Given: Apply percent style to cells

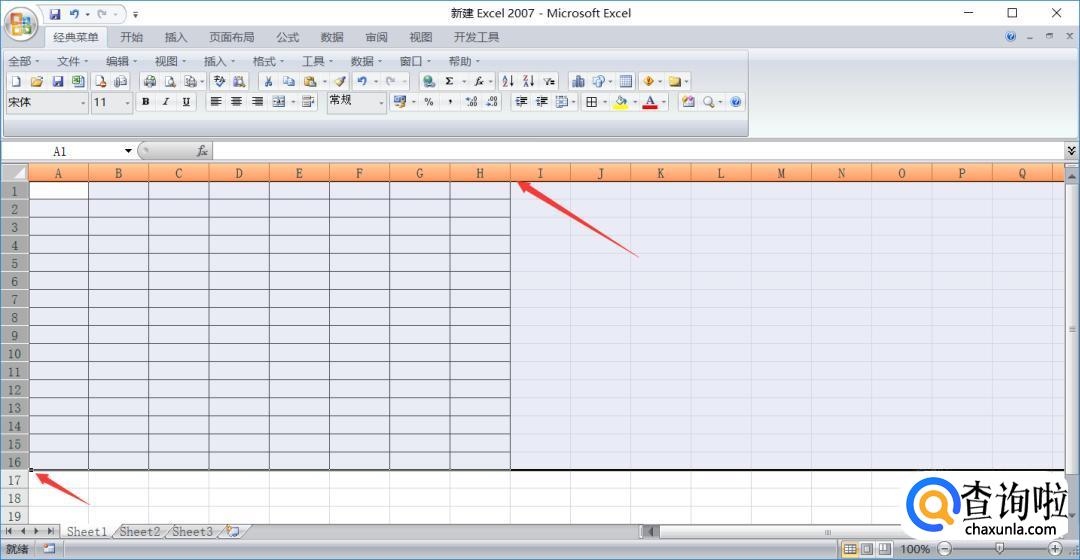Looking at the screenshot, I should point(429,102).
